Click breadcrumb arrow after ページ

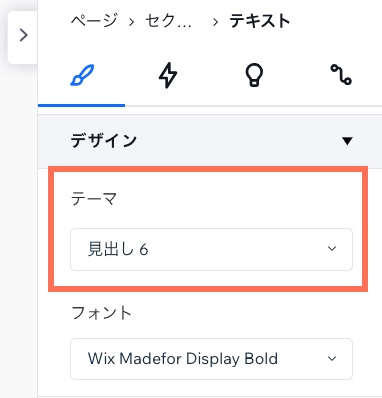point(131,22)
